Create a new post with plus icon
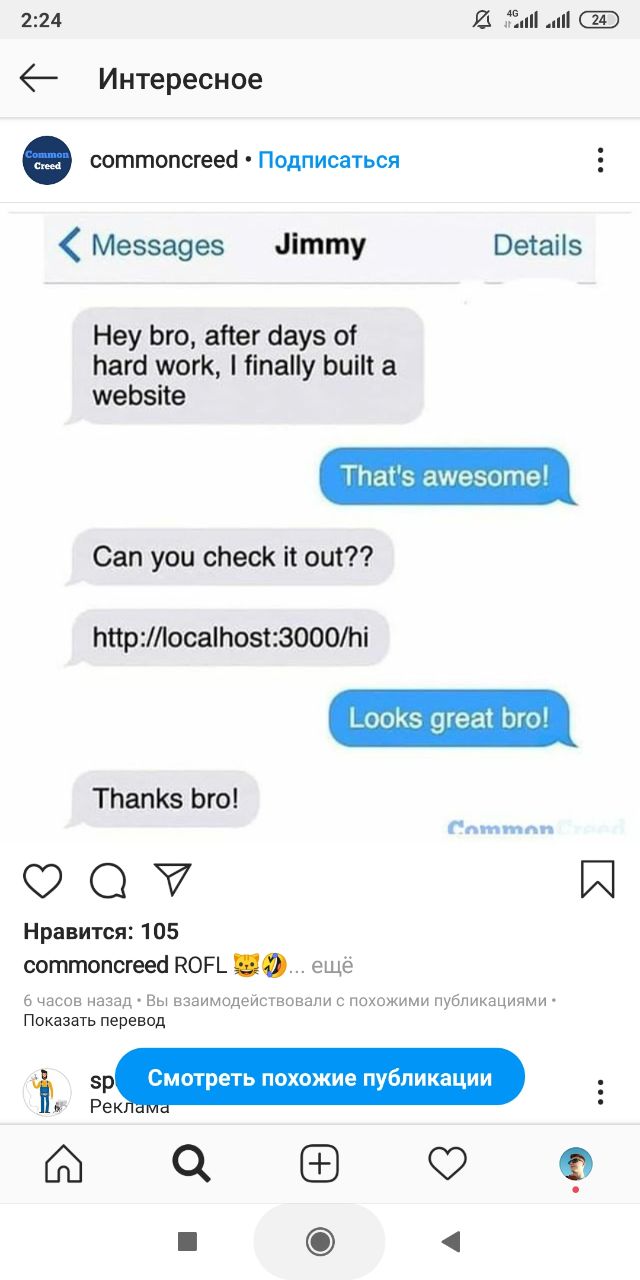 click(320, 1163)
